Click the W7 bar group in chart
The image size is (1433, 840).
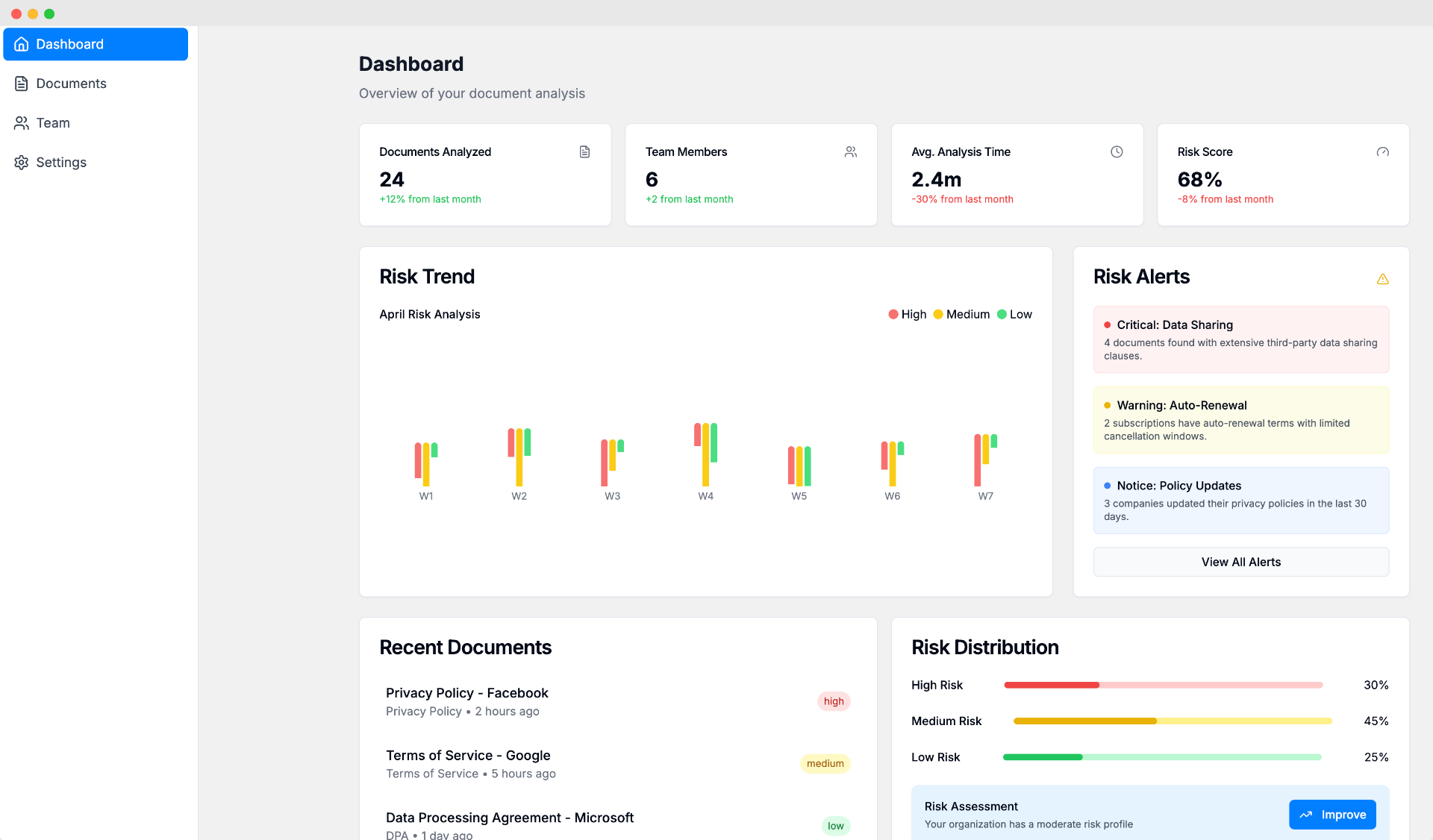pos(985,460)
